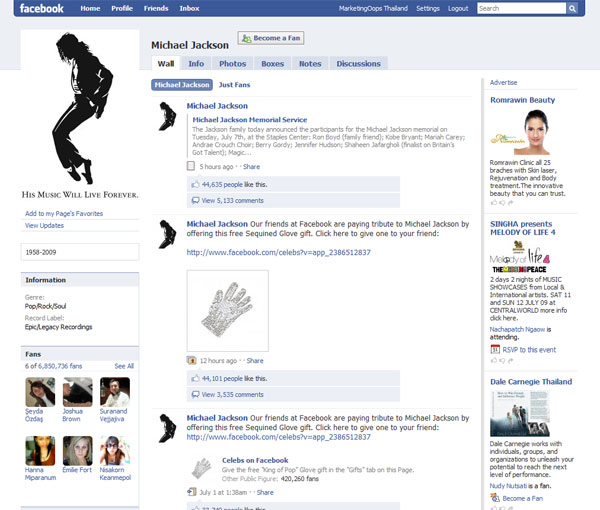Open Inbox in top navigation

189,8
